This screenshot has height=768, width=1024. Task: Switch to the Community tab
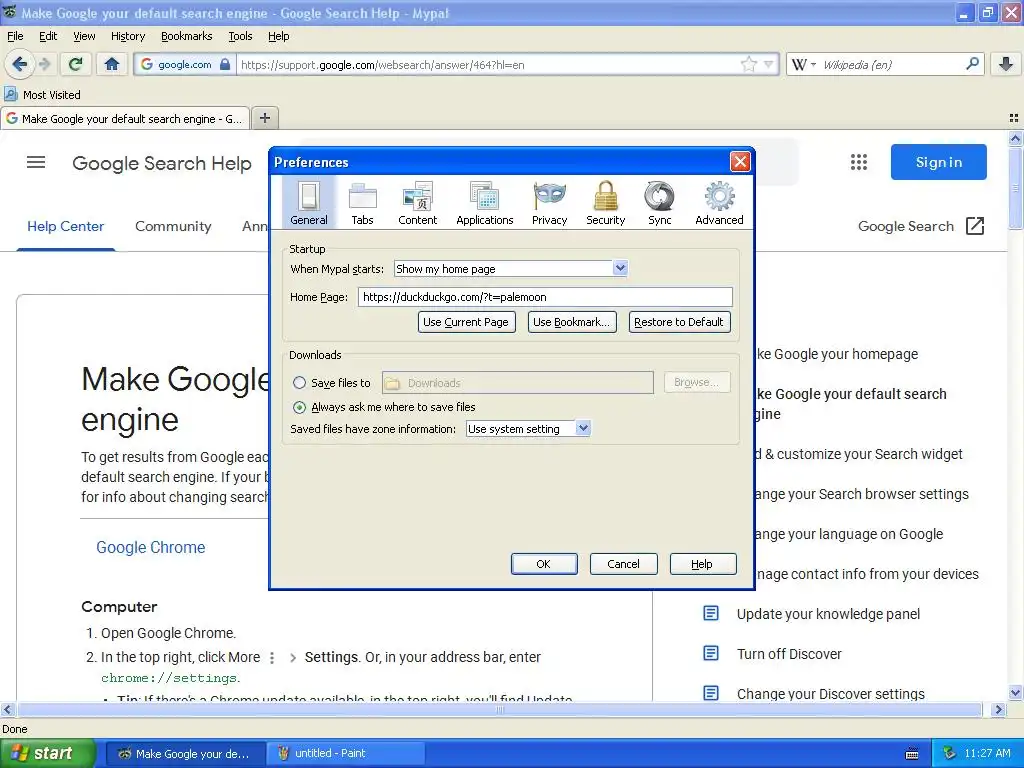pos(173,226)
